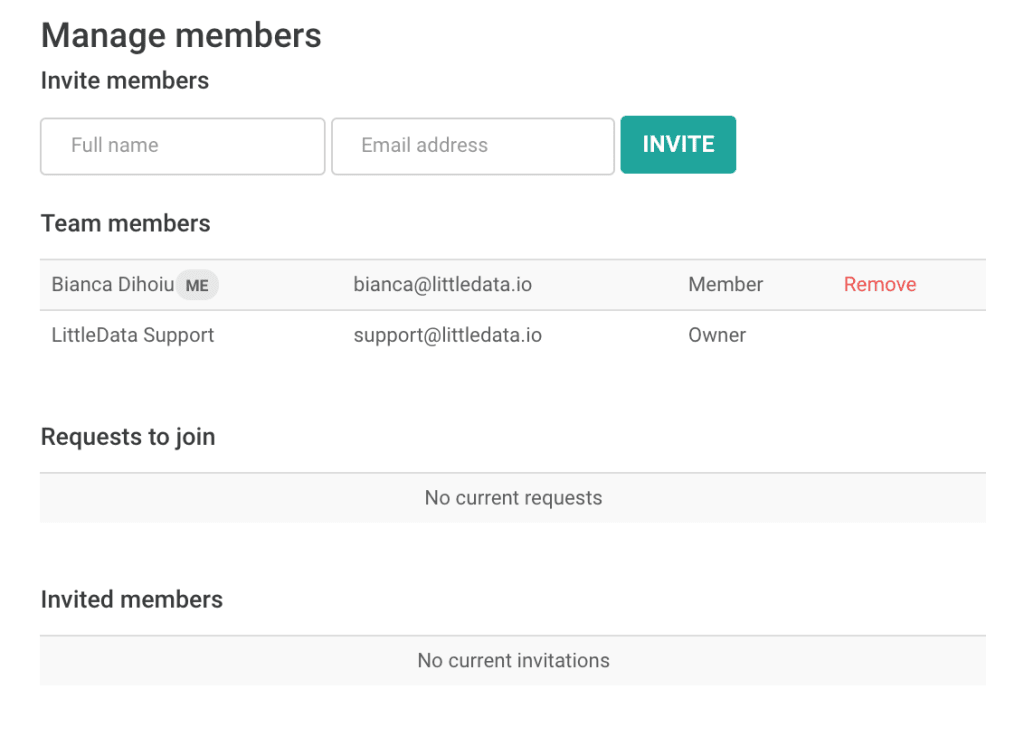Click the No current invitations row

click(513, 660)
